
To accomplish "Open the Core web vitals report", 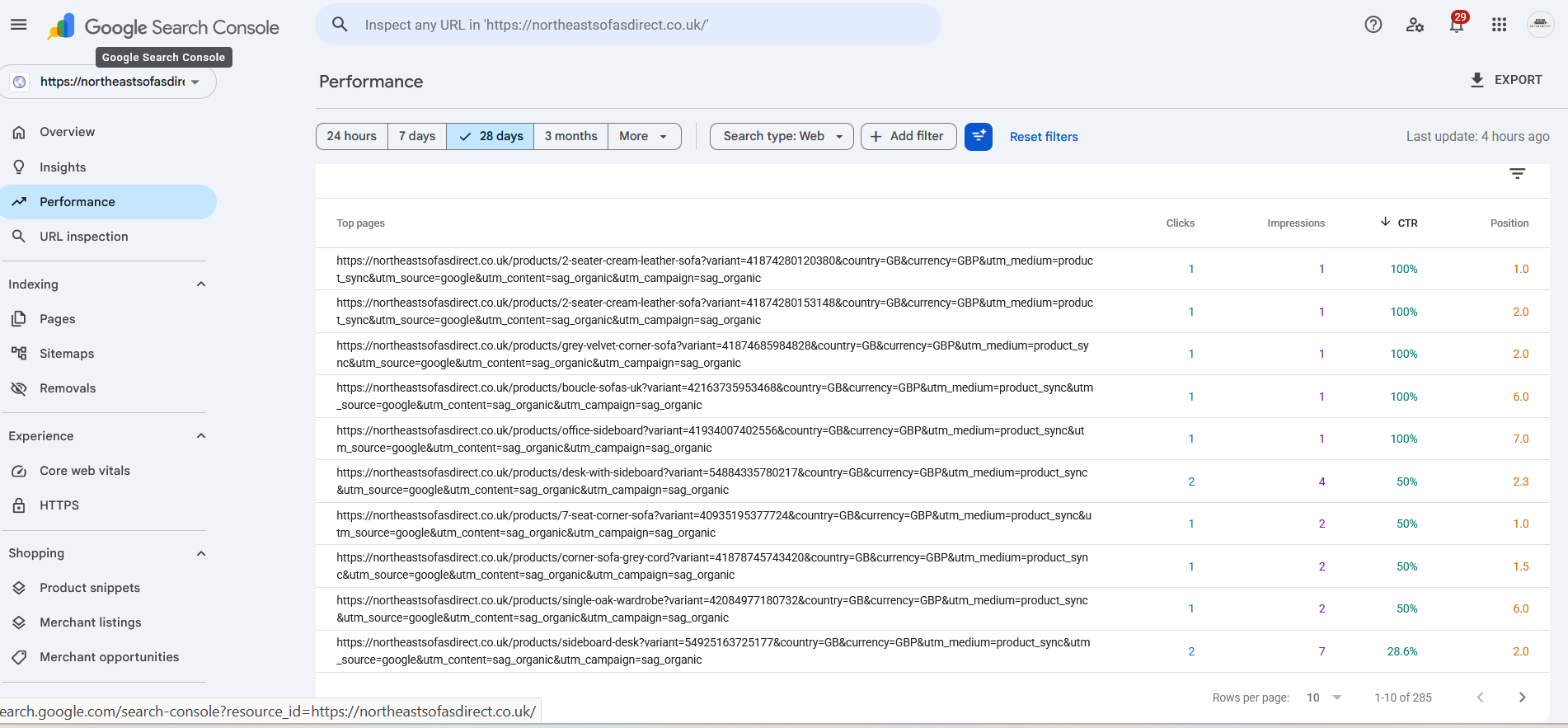I will point(85,471).
